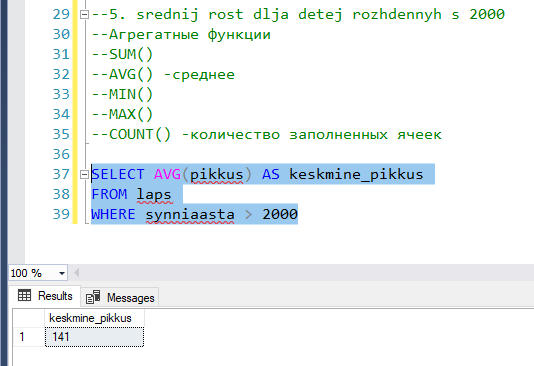534x366 pixels.
Task: Click the alias keskmine_pikkus in line 37
Action: (356, 174)
